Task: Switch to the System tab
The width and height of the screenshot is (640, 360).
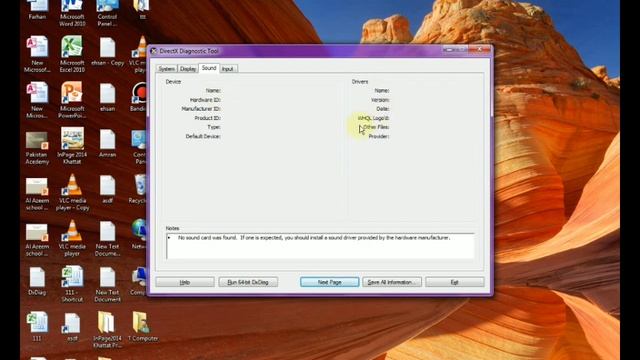Action: 167,69
